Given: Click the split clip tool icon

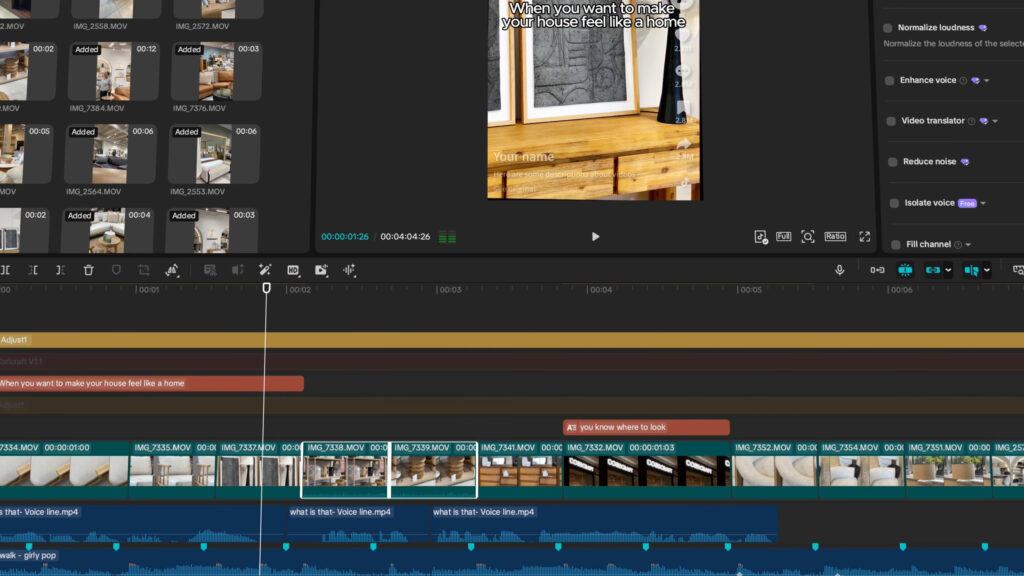Looking at the screenshot, I should tap(5, 270).
